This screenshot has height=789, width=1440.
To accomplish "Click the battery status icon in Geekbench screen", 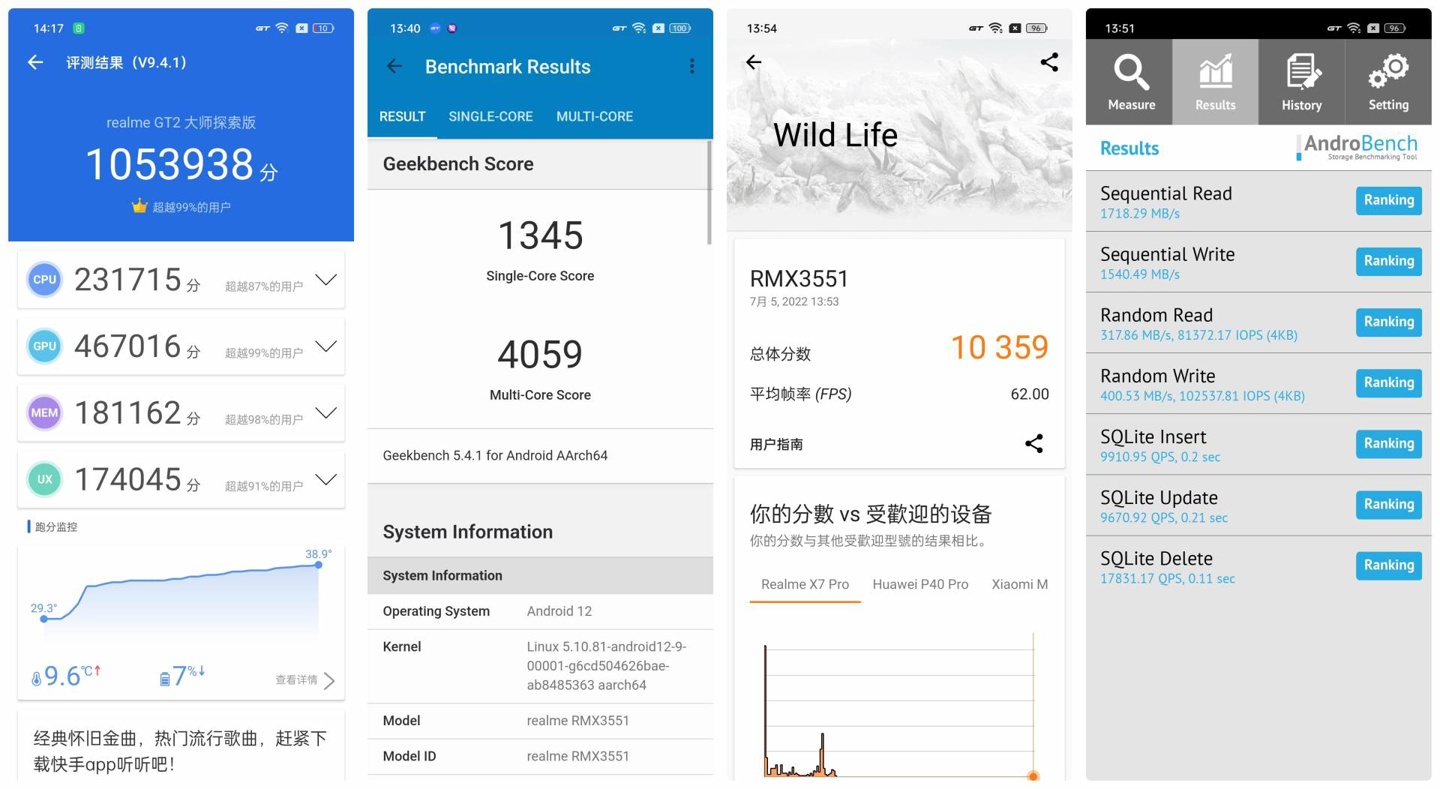I will pyautogui.click(x=680, y=28).
